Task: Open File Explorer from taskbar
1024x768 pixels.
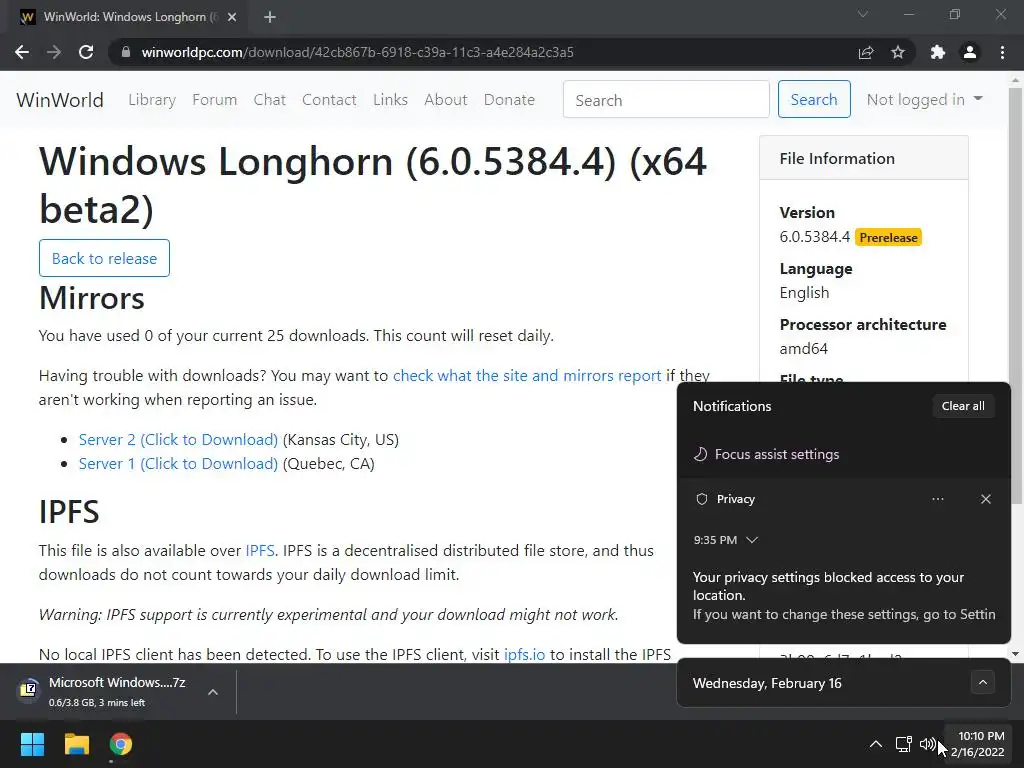Action: (x=76, y=744)
